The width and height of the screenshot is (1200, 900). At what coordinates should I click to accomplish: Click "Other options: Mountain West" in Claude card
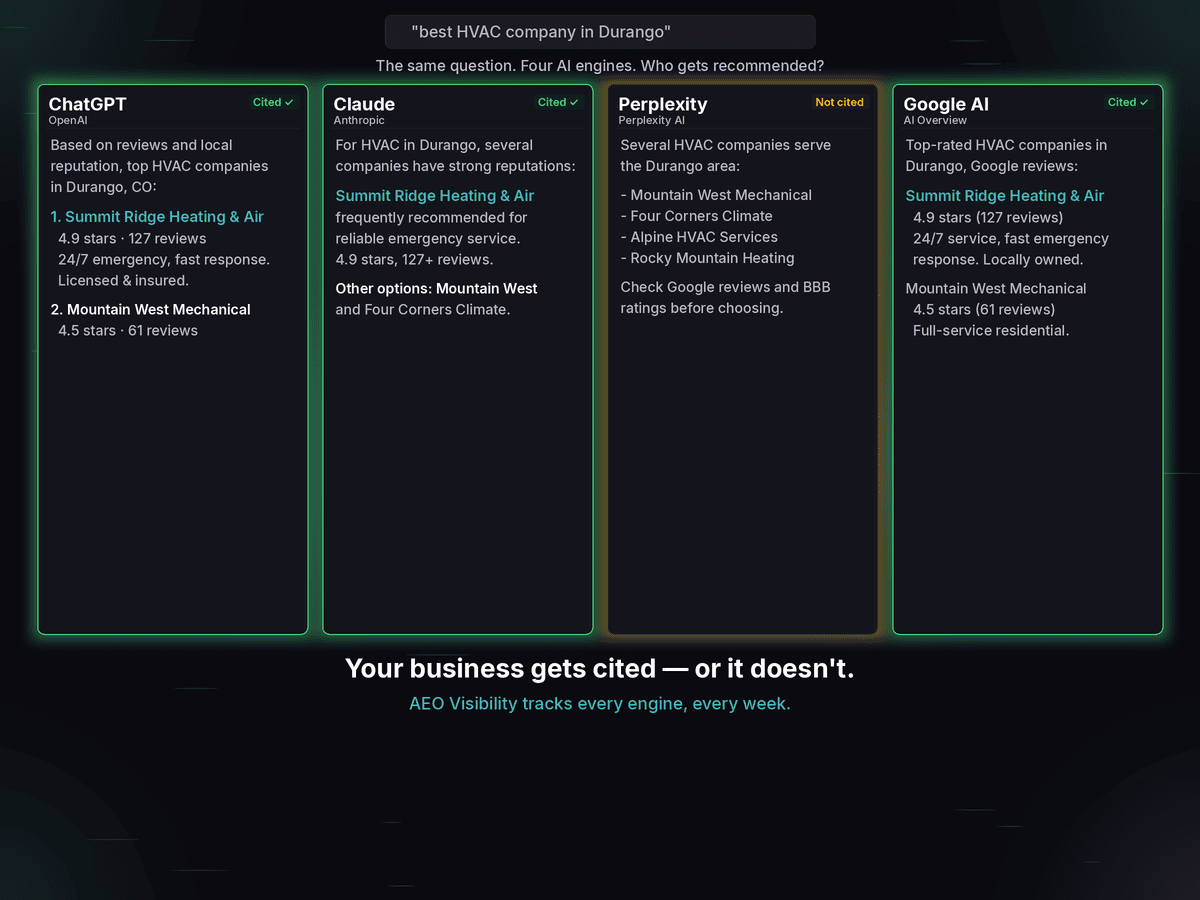tap(436, 289)
